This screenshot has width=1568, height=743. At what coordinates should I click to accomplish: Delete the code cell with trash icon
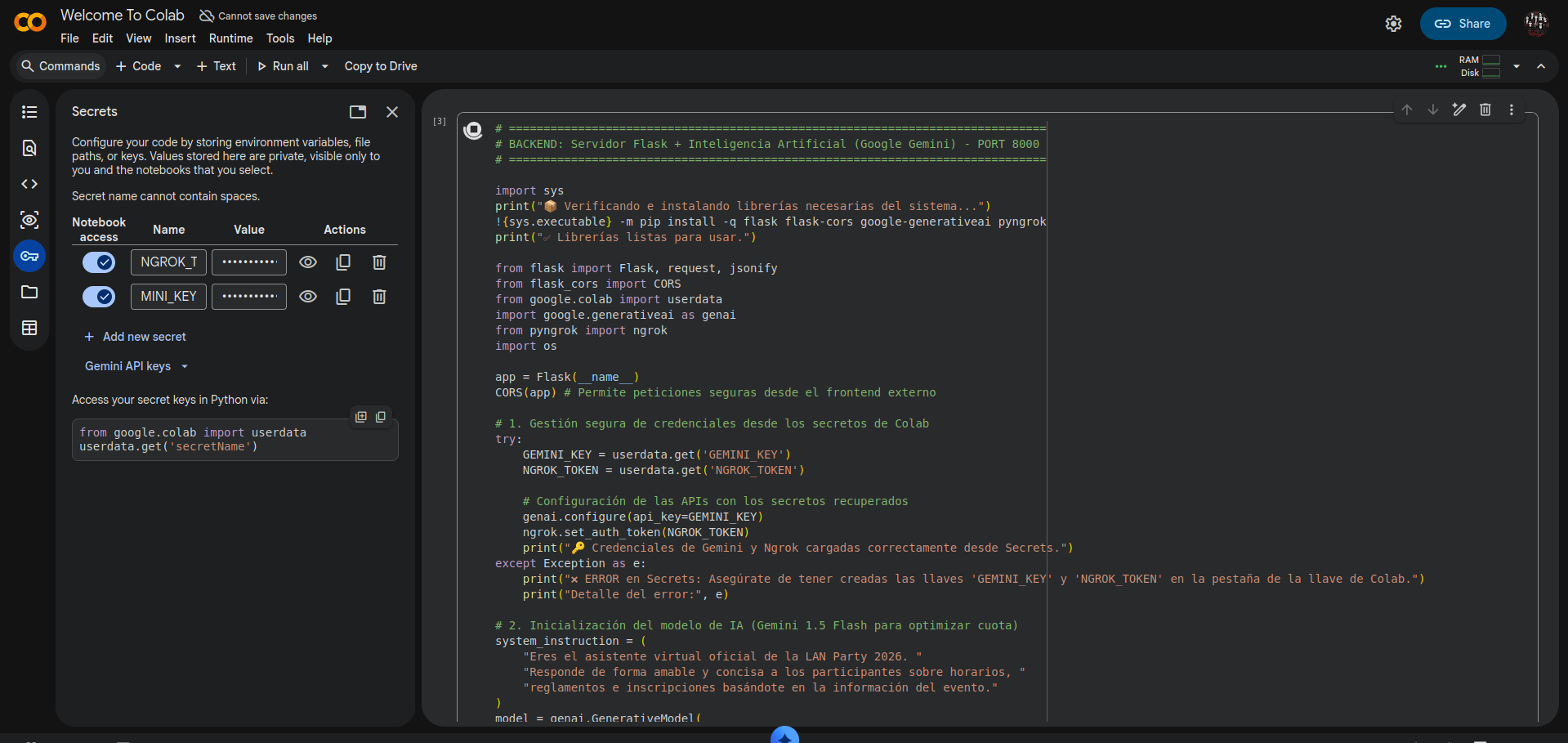click(x=1485, y=110)
